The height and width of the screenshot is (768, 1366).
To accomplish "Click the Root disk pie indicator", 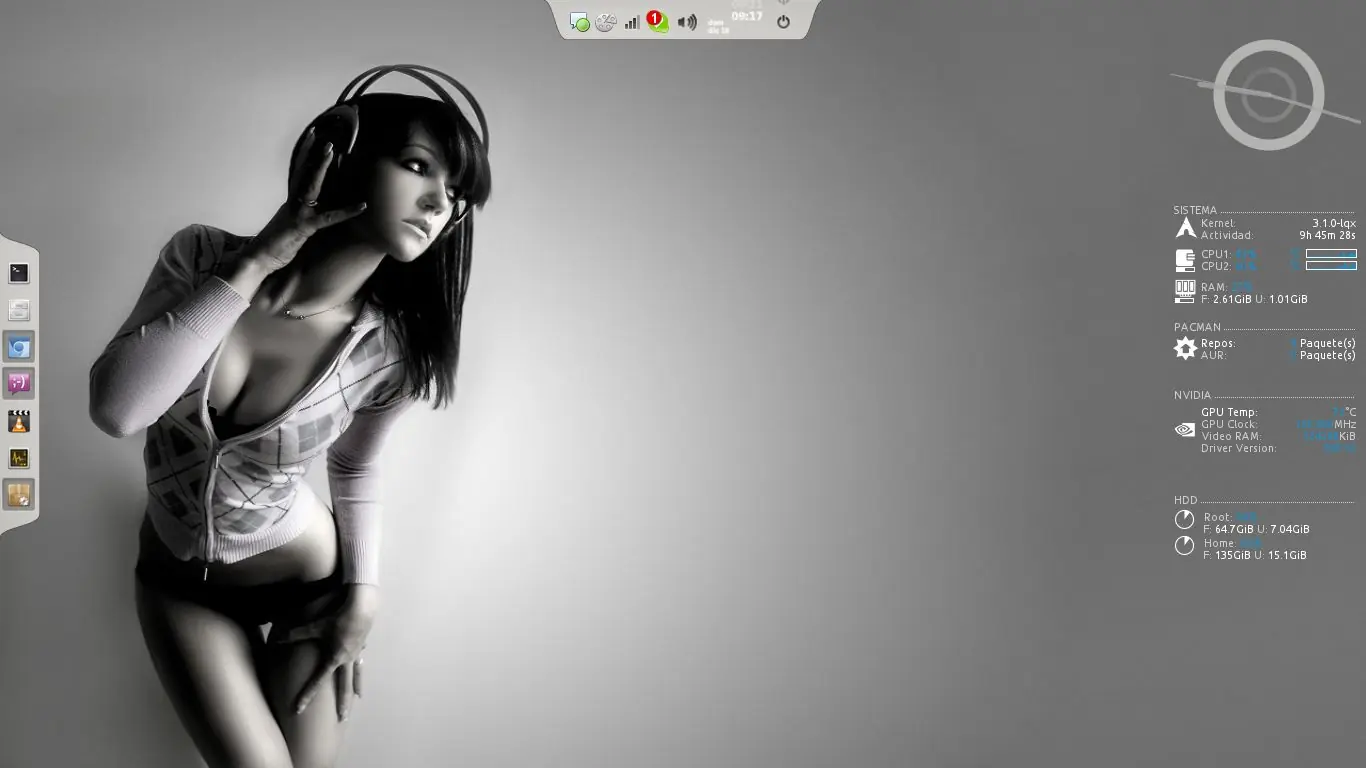I will [x=1184, y=519].
